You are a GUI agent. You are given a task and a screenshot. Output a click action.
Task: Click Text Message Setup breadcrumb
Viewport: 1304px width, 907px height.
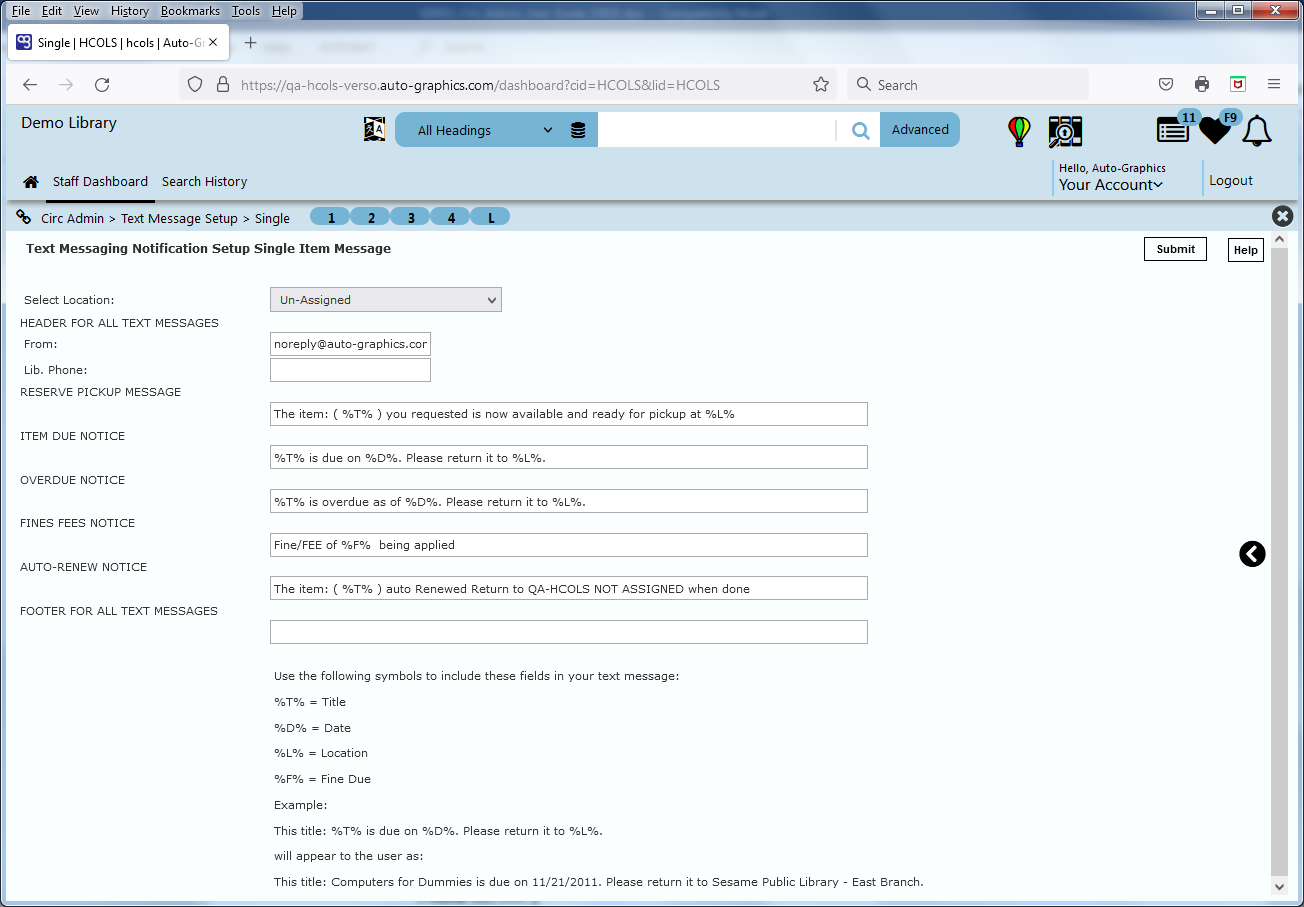(x=179, y=218)
